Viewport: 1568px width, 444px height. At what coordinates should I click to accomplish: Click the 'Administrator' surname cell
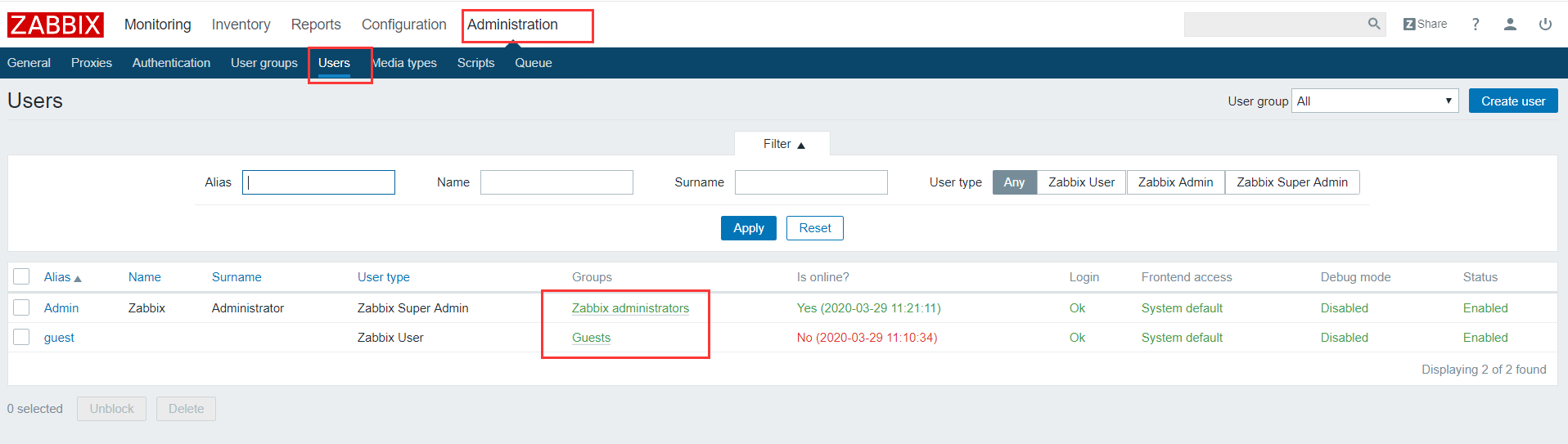pos(248,308)
